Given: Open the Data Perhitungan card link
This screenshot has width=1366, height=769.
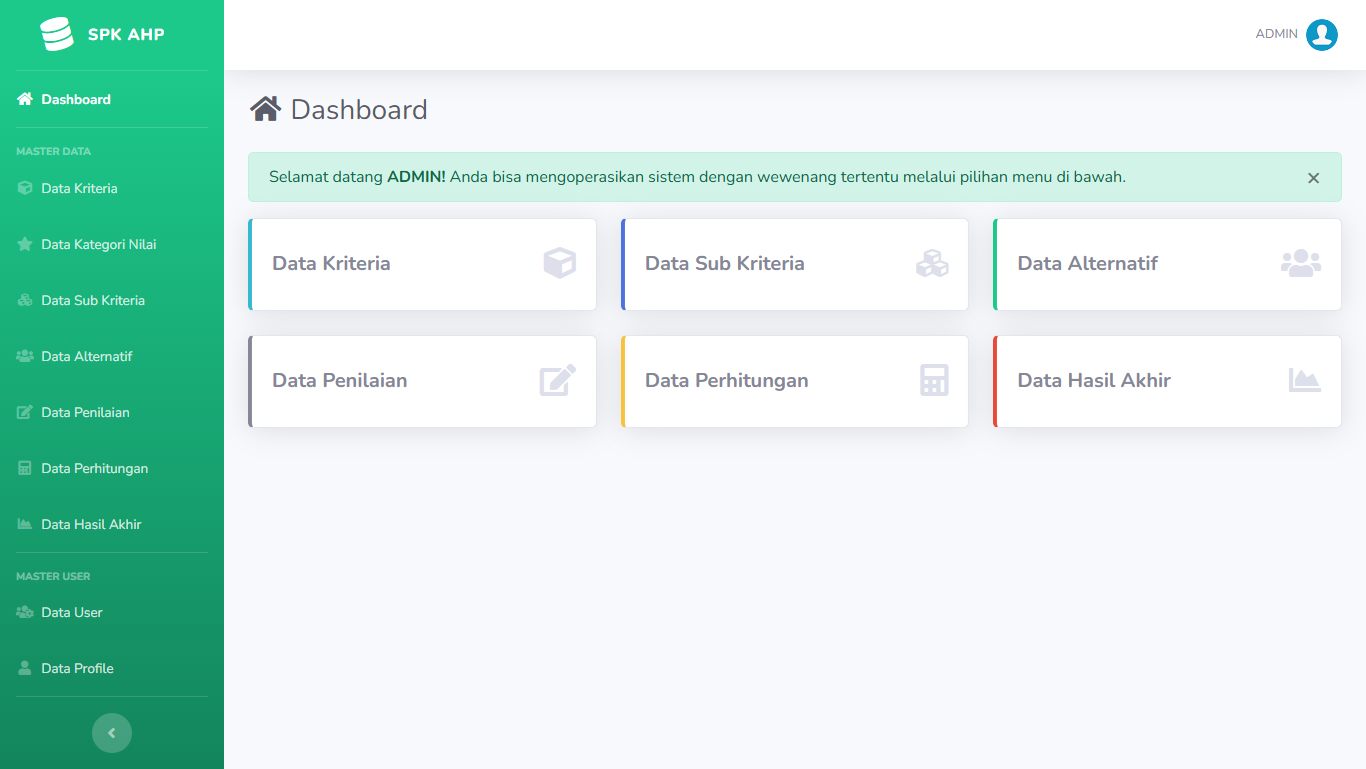Looking at the screenshot, I should 727,380.
